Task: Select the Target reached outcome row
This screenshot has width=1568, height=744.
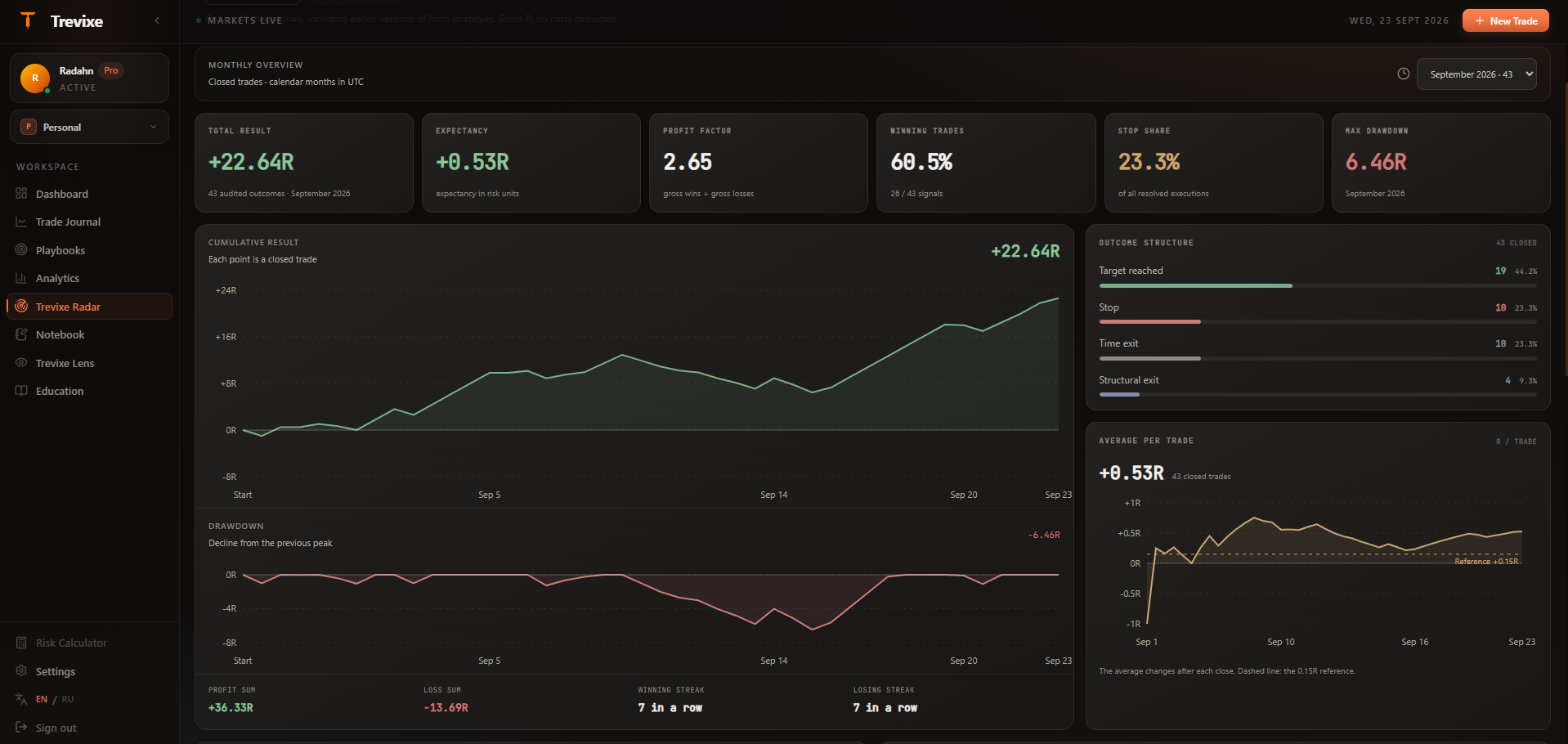Action: 1318,277
